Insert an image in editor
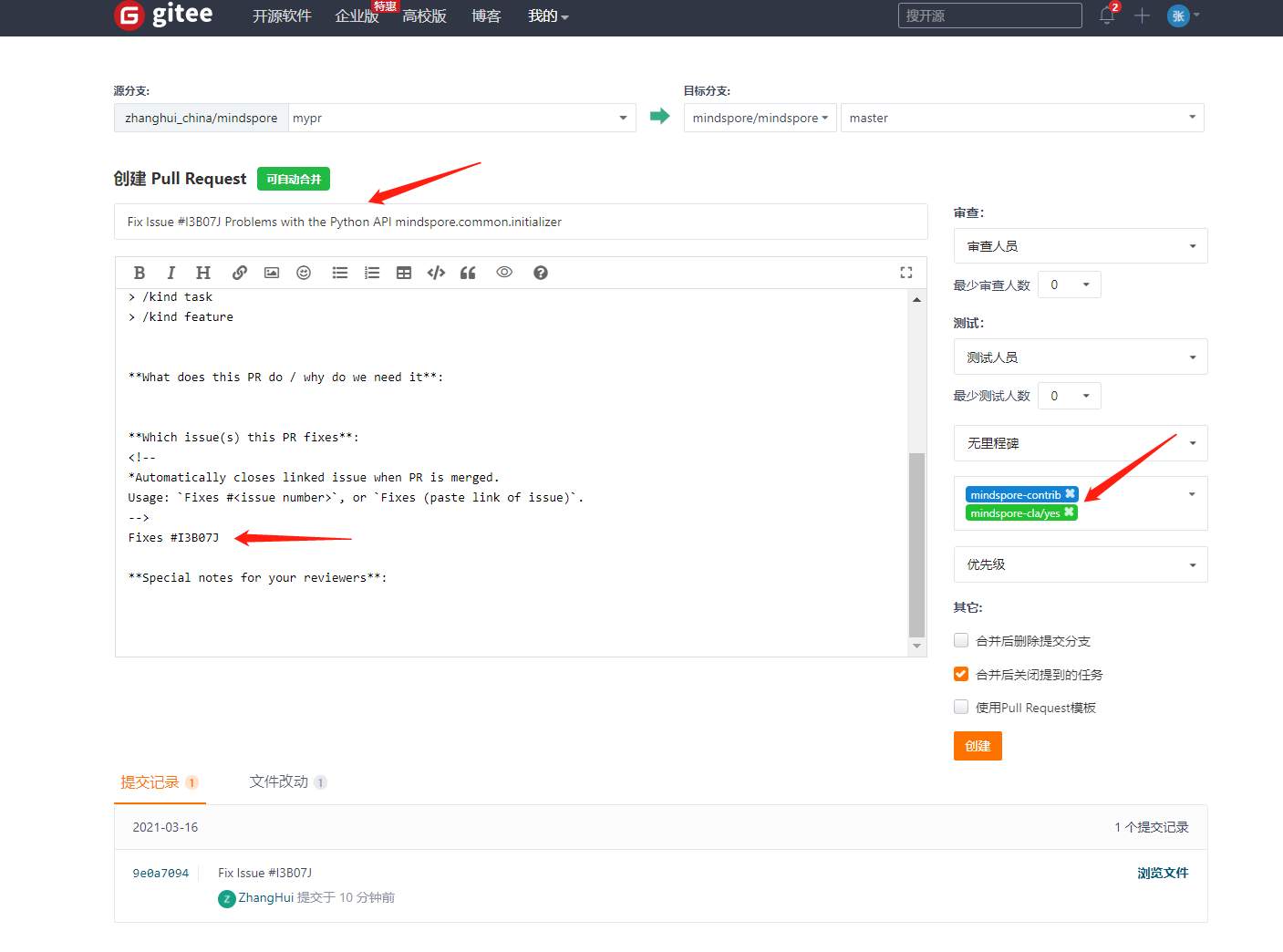Screen dimensions: 1283x952 [272, 273]
